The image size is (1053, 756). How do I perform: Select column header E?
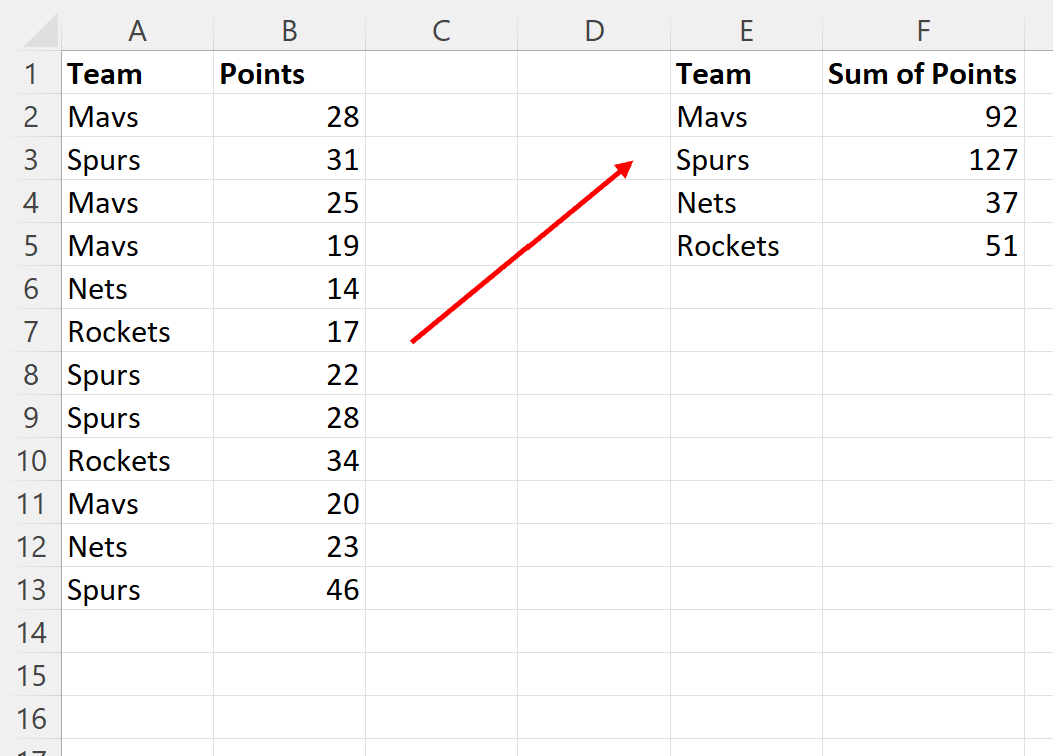746,31
